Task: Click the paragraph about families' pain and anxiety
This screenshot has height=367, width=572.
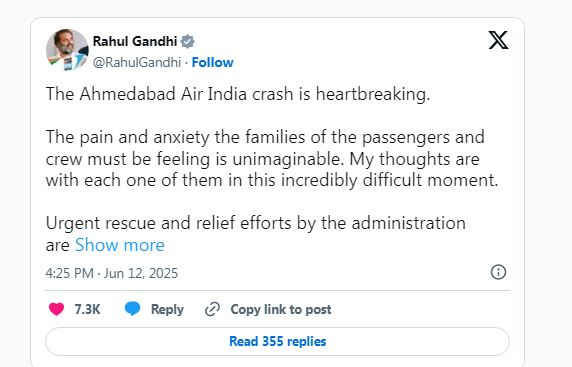Action: pyautogui.click(x=272, y=159)
